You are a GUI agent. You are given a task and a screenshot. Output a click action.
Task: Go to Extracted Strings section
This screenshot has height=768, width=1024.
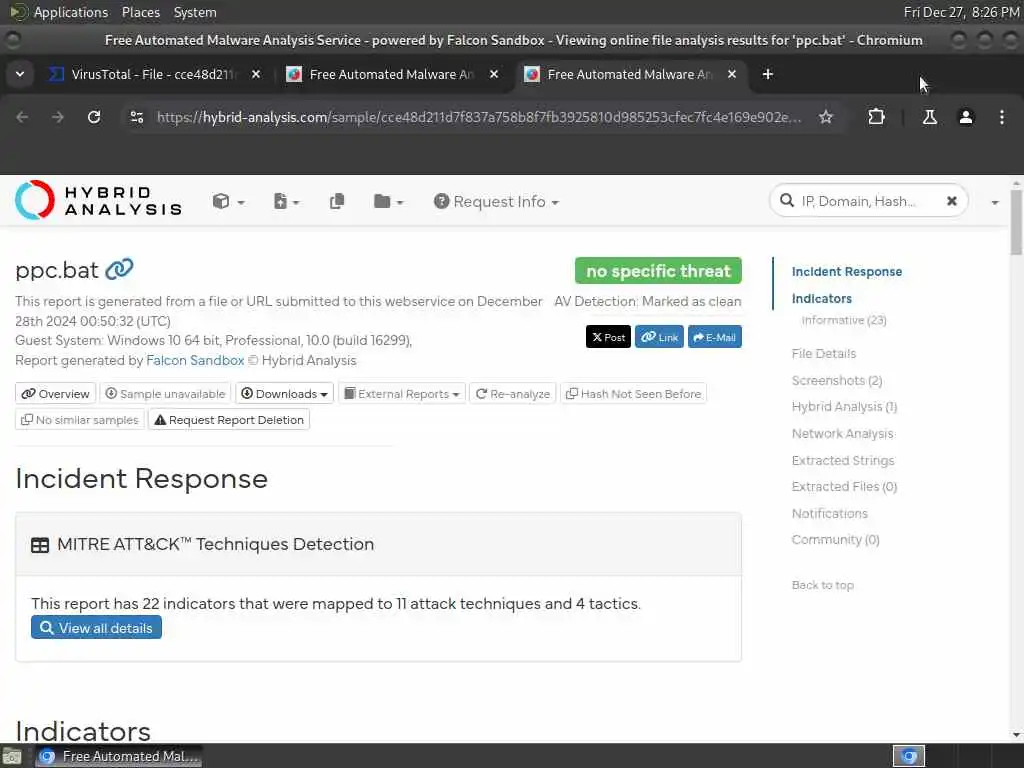[842, 460]
